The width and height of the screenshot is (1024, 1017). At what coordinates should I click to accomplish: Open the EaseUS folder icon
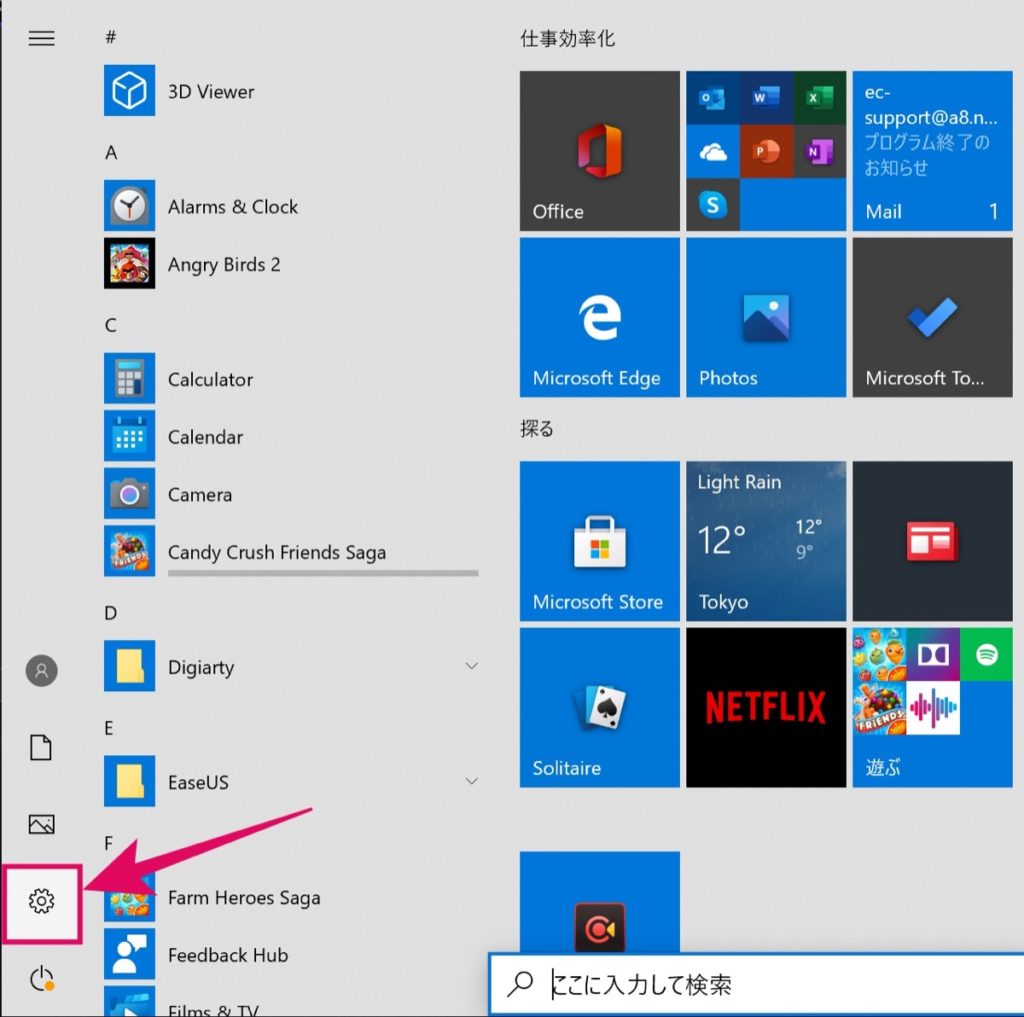click(x=129, y=781)
